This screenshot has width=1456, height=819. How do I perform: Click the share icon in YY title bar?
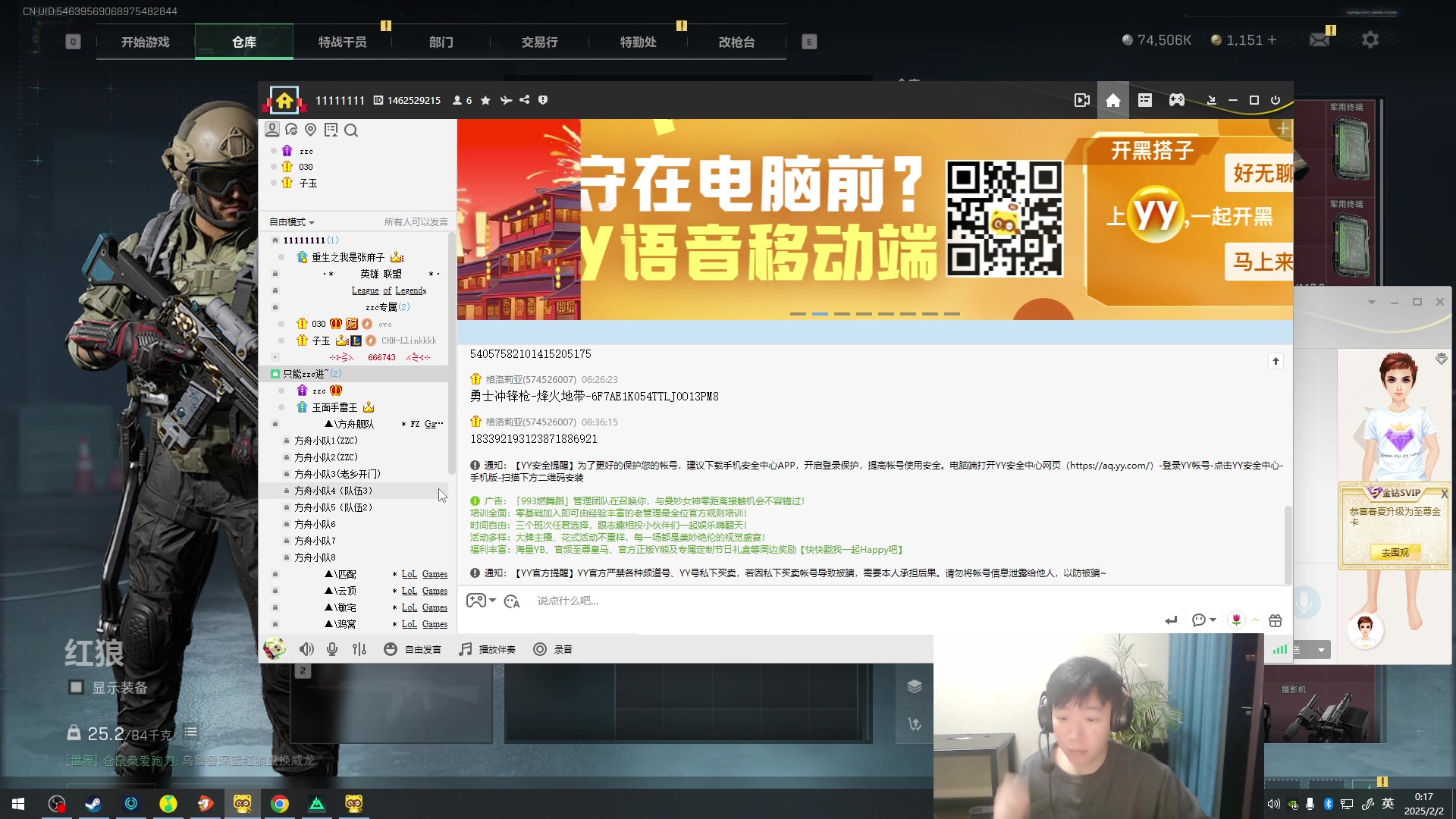pos(525,100)
